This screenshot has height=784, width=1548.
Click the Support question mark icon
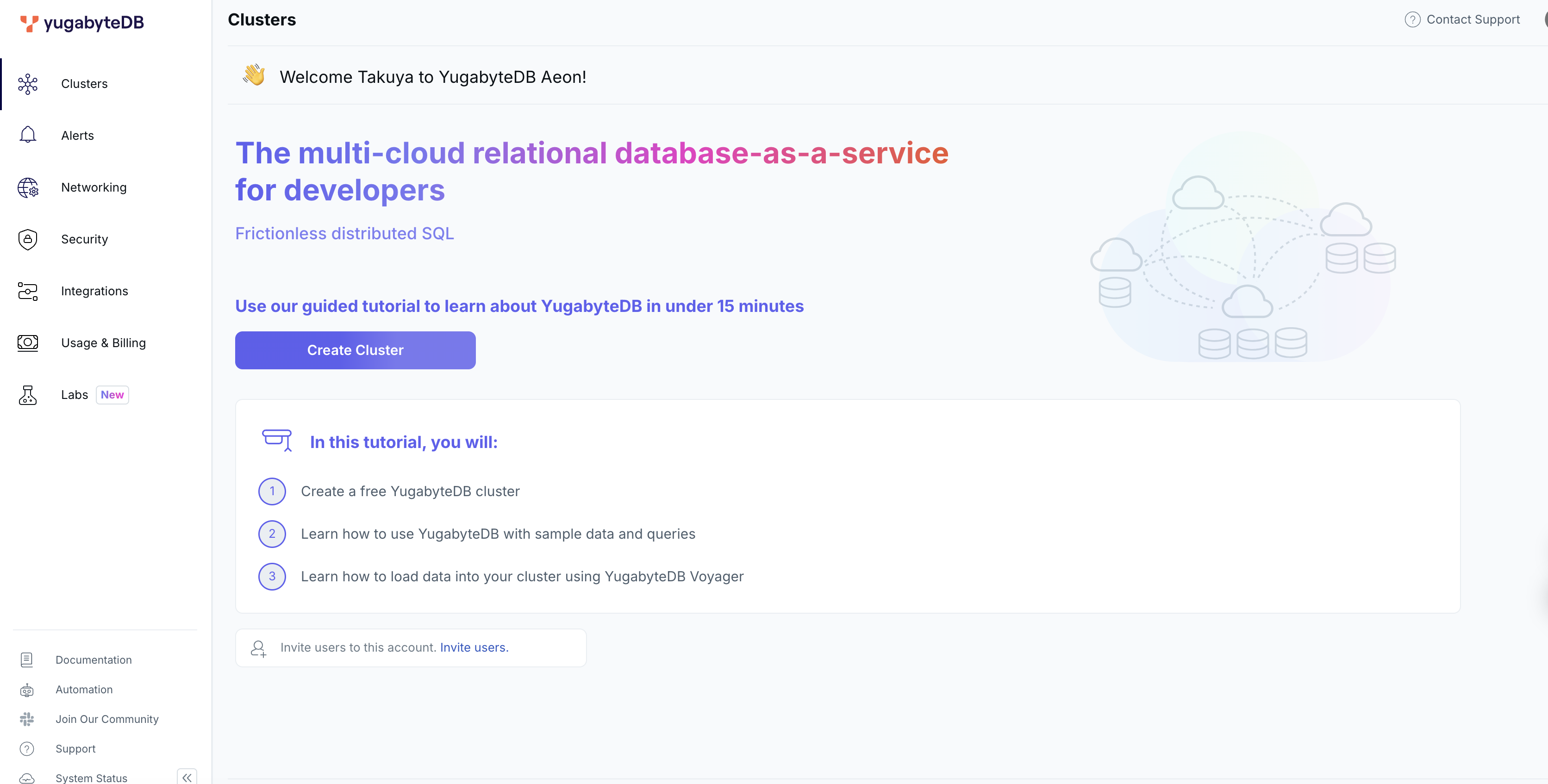(26, 748)
